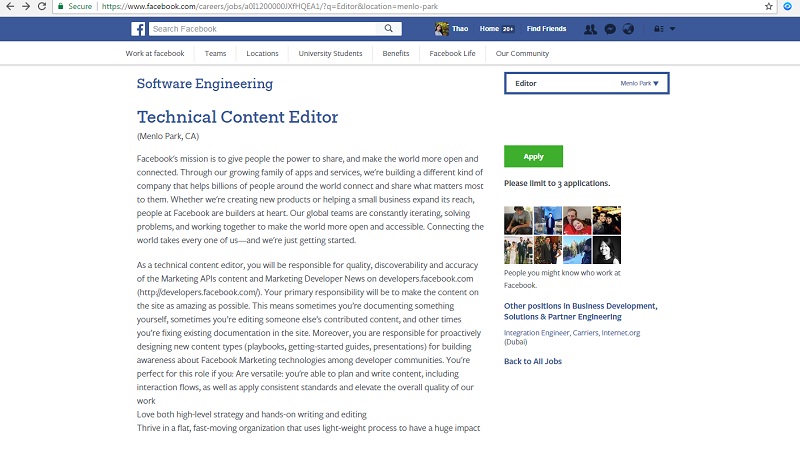Open Thao's profile link
This screenshot has height=449, width=800.
coord(460,29)
